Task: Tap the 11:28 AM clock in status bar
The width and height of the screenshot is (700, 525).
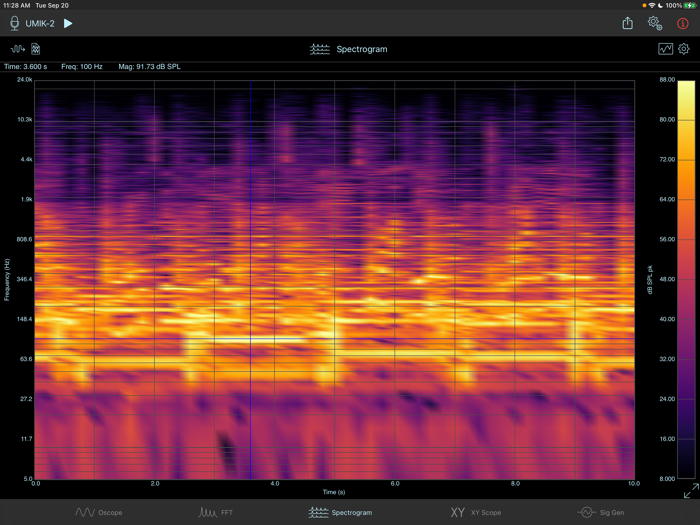Action: [17, 5]
